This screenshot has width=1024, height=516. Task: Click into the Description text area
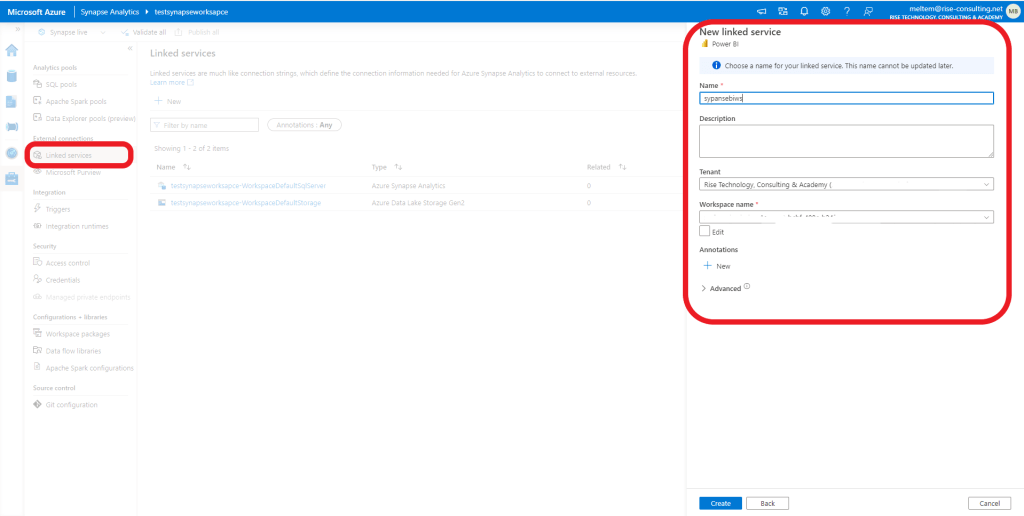coord(846,140)
